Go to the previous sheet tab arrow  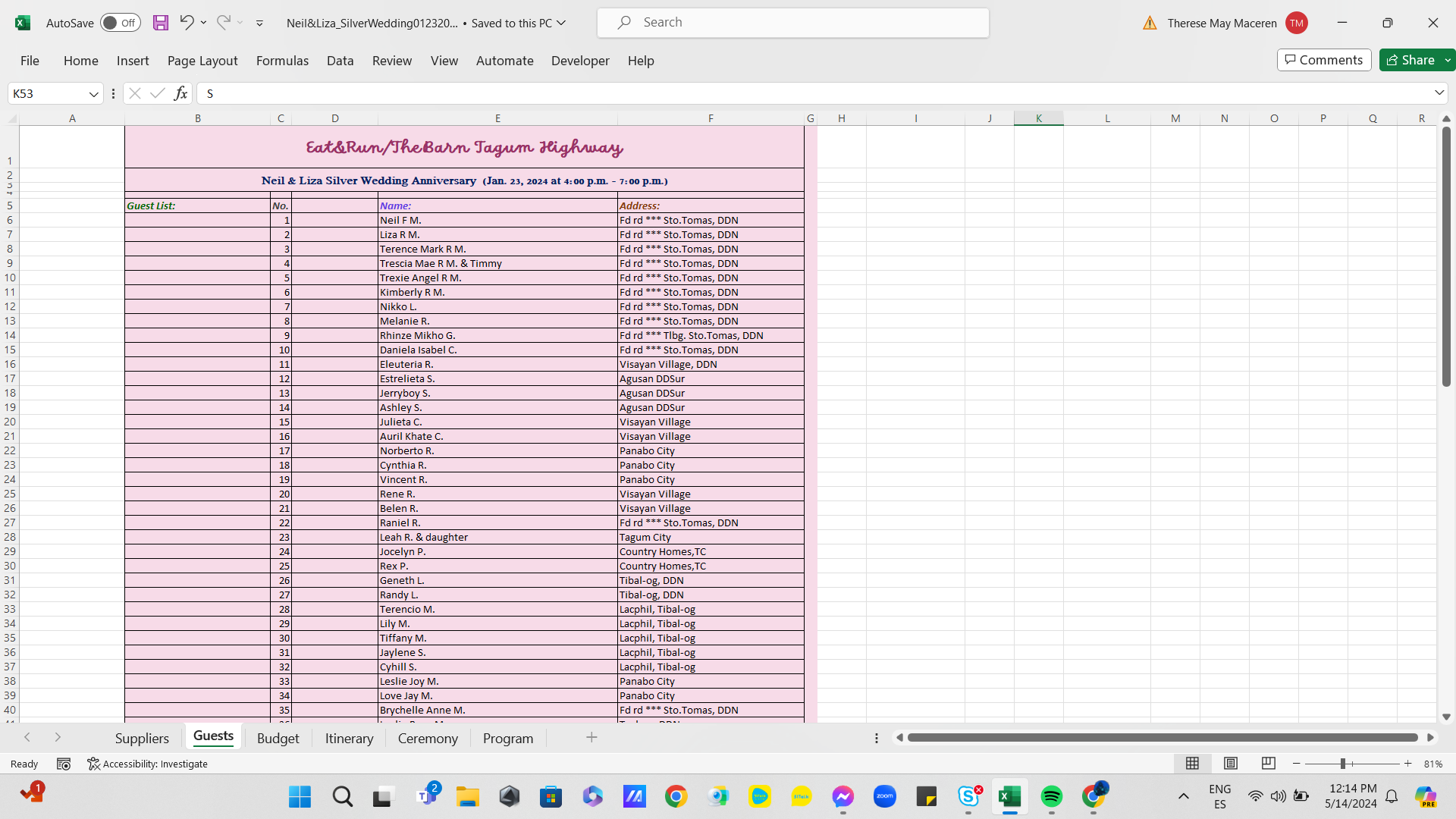[27, 737]
